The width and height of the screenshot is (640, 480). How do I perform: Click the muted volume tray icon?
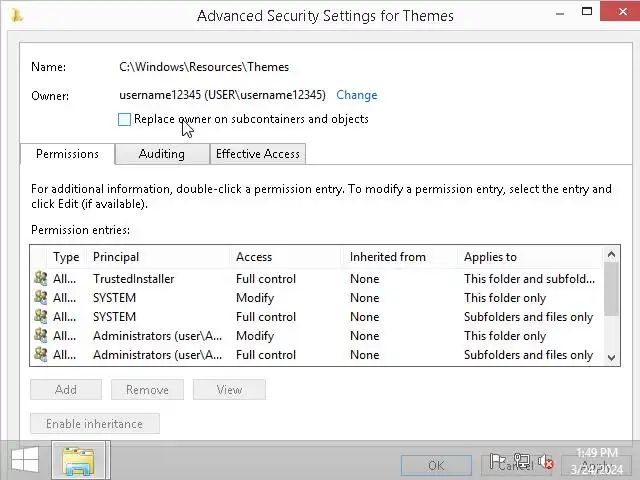pos(546,462)
